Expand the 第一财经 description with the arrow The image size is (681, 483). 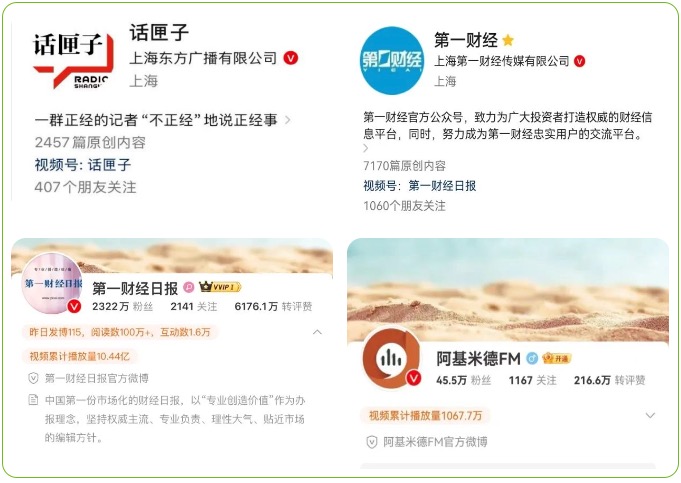point(365,148)
